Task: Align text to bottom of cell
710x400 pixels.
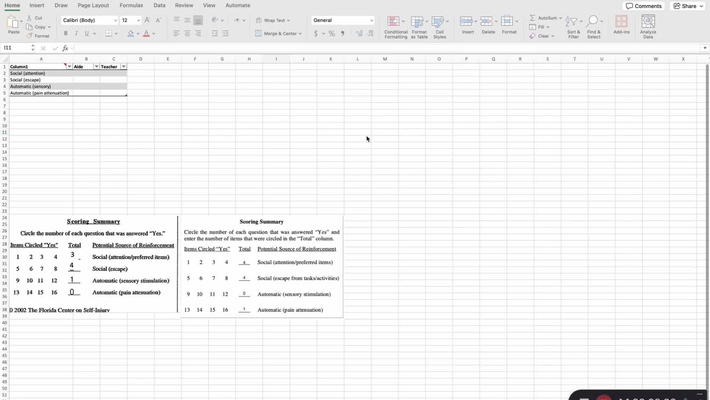Action: 198,20
